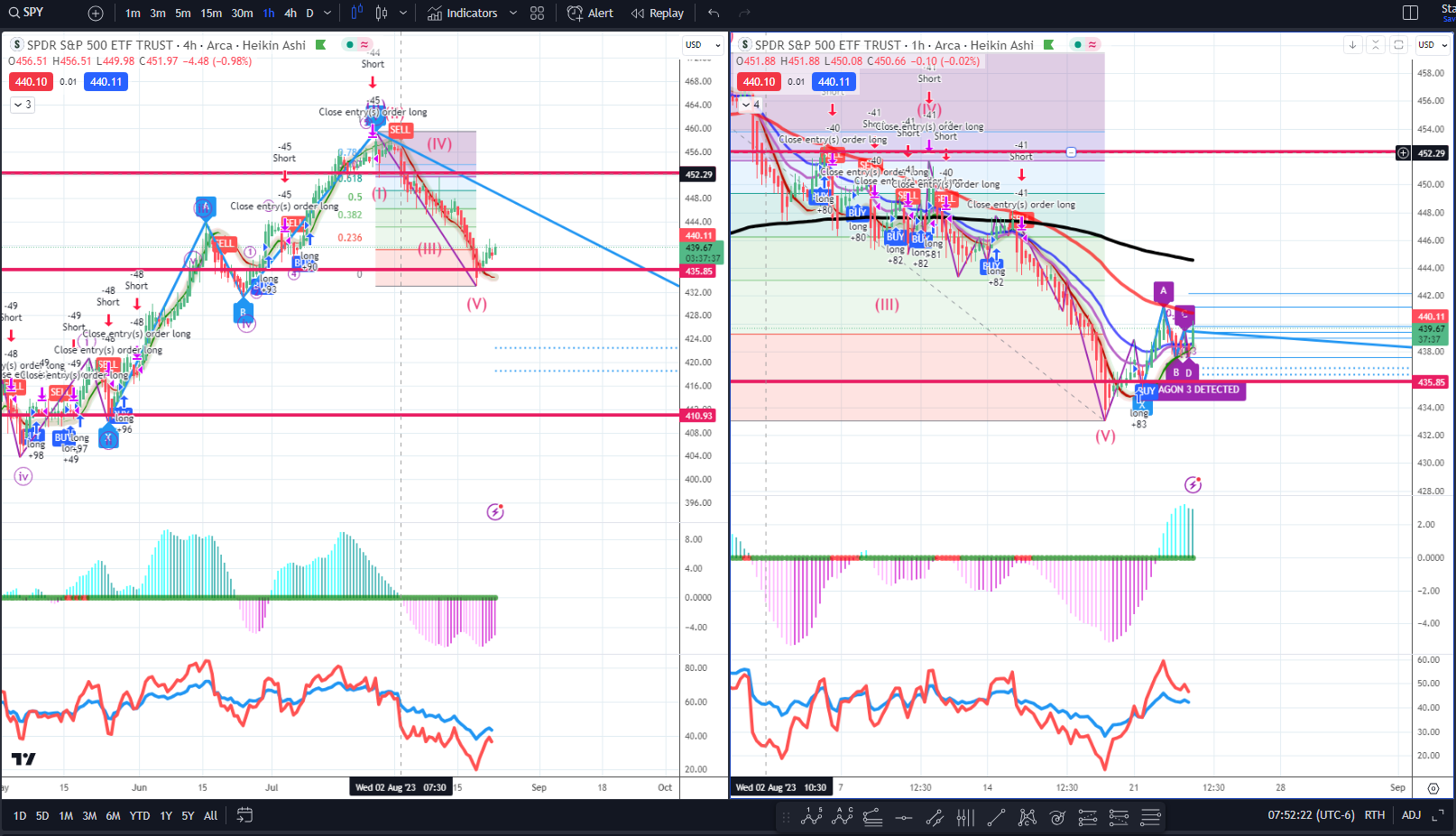Select the trend line tool in favorites bar

996,818
